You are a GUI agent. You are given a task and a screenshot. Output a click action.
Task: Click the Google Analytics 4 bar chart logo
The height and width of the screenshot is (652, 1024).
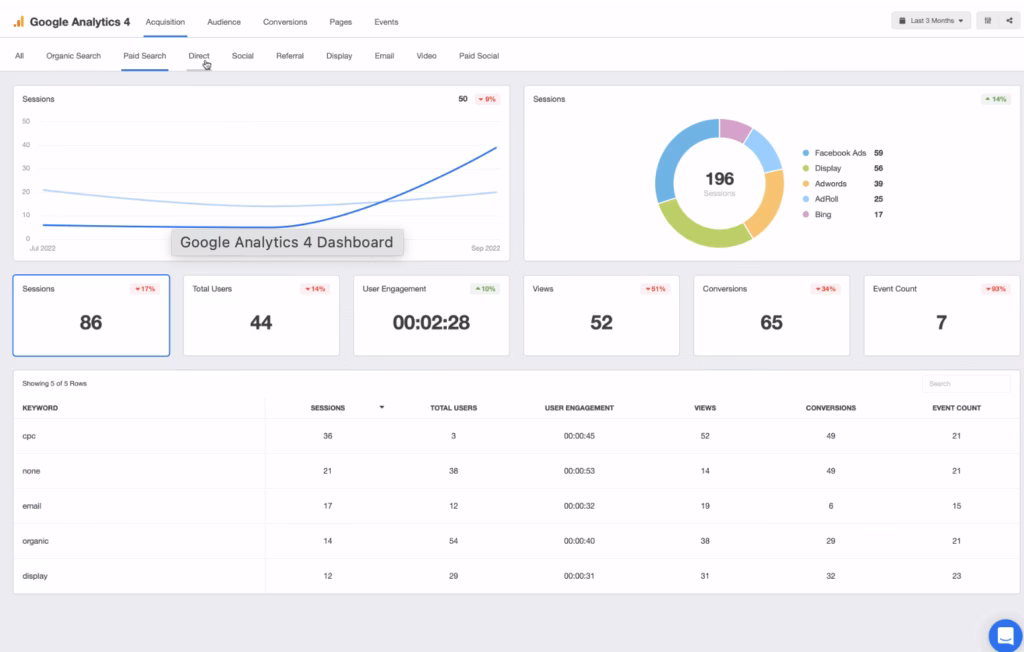(x=20, y=21)
